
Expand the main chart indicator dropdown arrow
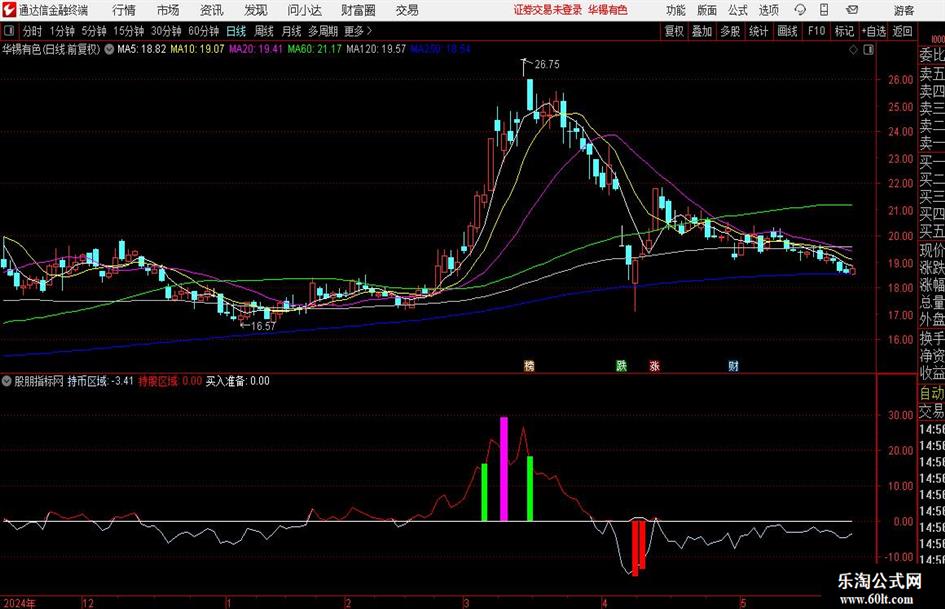pos(109,49)
